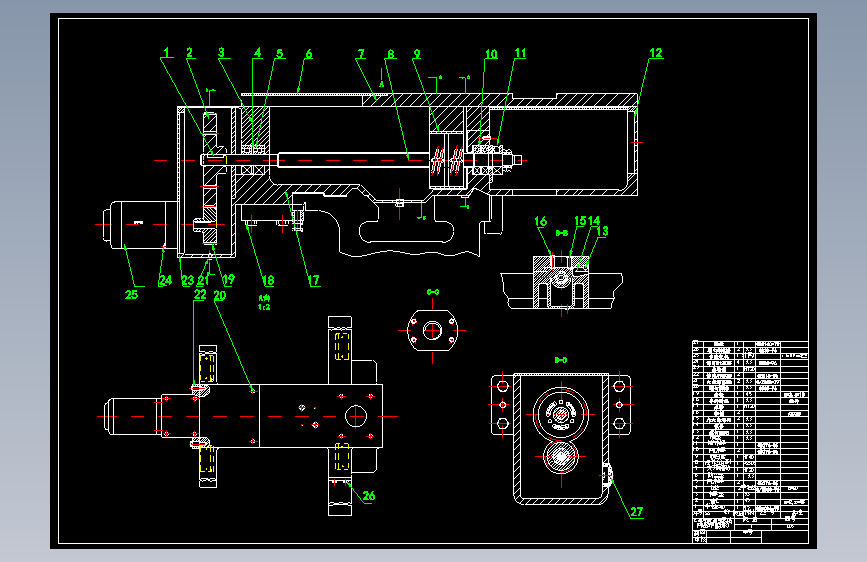This screenshot has width=867, height=562.
Task: Click part callout number 6
Action: tap(309, 54)
